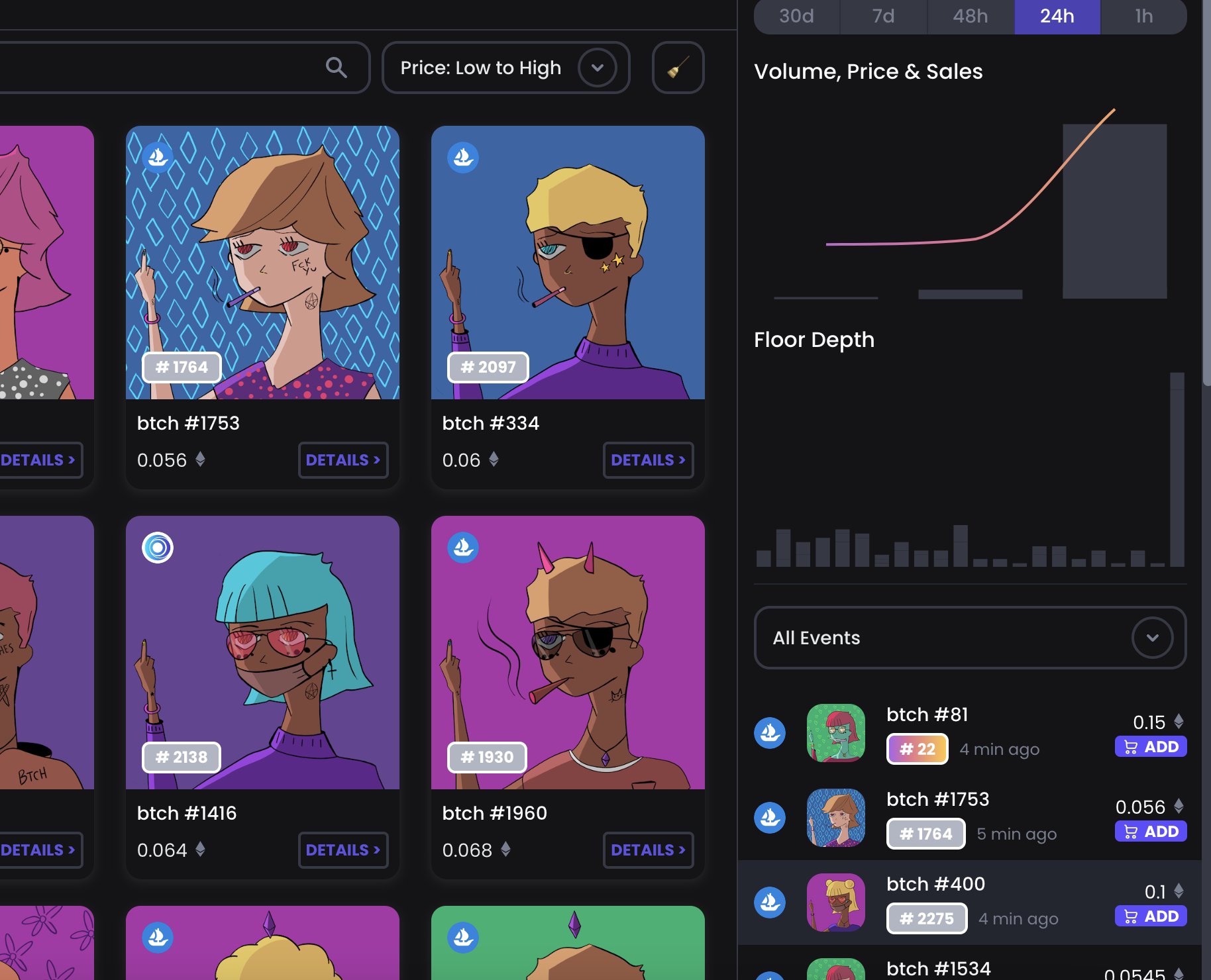This screenshot has height=980, width=1211.
Task: Click the "btch #400" event title
Action: (935, 884)
